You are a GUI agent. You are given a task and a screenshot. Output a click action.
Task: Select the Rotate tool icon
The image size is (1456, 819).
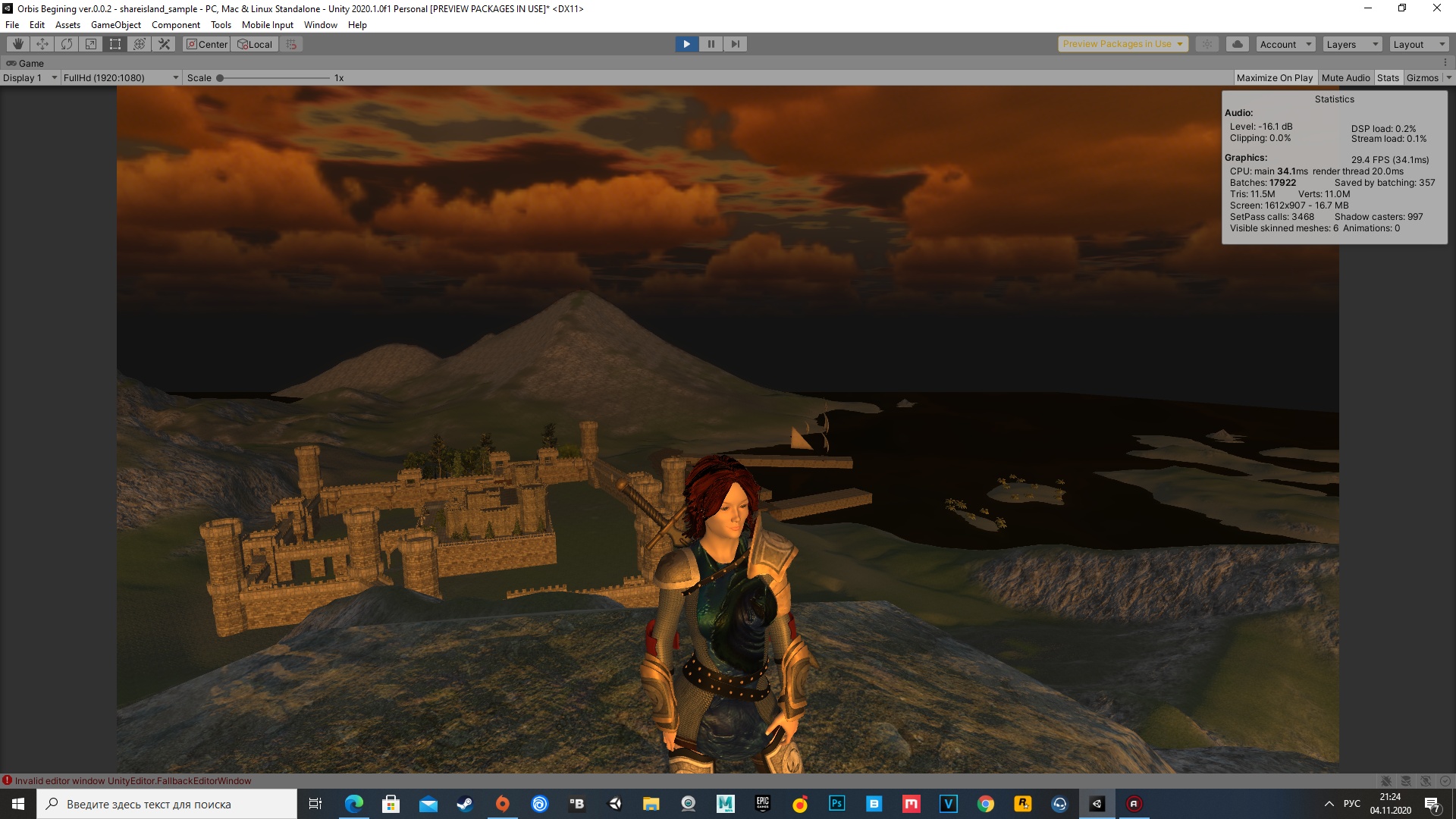(67, 44)
